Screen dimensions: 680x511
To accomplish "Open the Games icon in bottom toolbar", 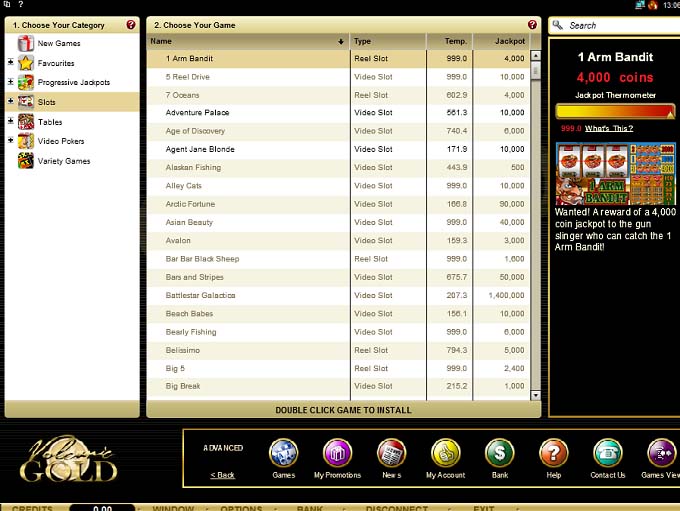I will click(x=283, y=454).
